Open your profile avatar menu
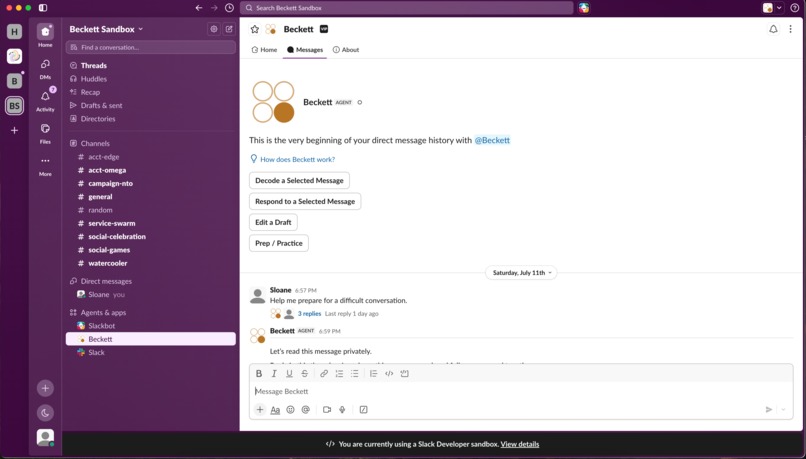 click(x=45, y=437)
